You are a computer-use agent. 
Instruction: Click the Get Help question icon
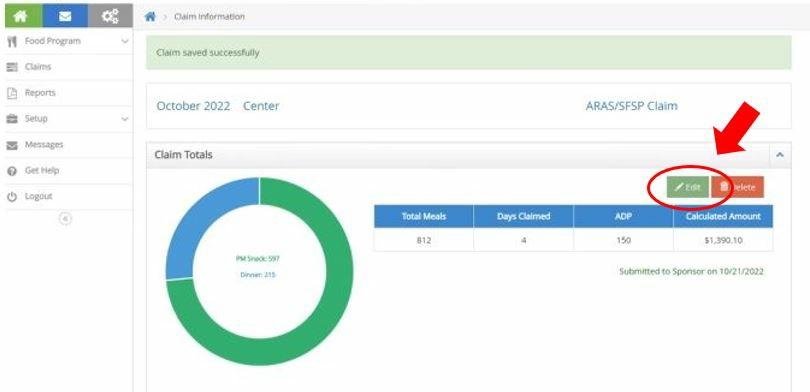click(x=12, y=171)
